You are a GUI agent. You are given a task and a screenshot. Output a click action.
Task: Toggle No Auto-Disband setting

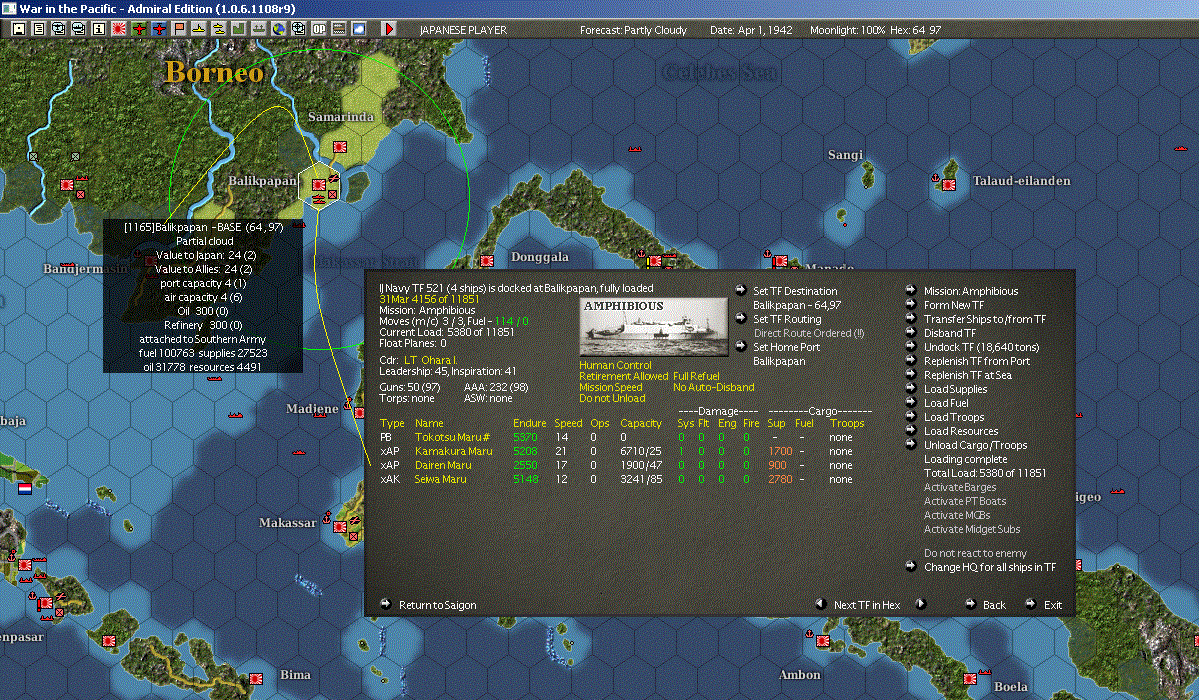713,387
